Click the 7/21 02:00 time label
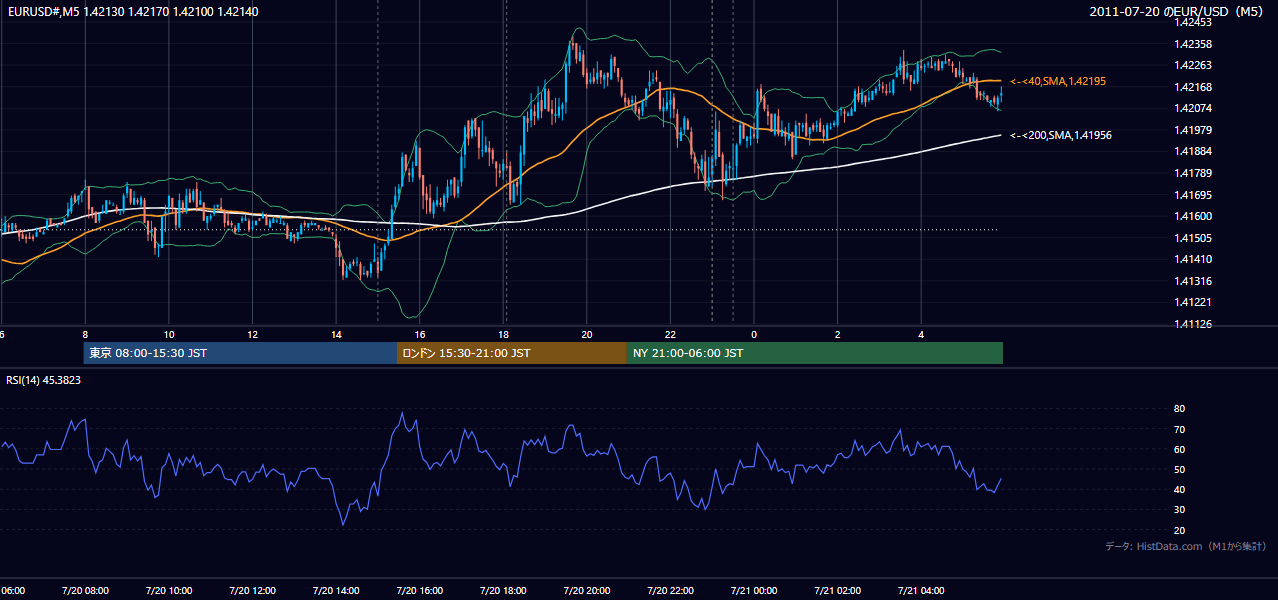This screenshot has width=1278, height=600. [x=837, y=591]
